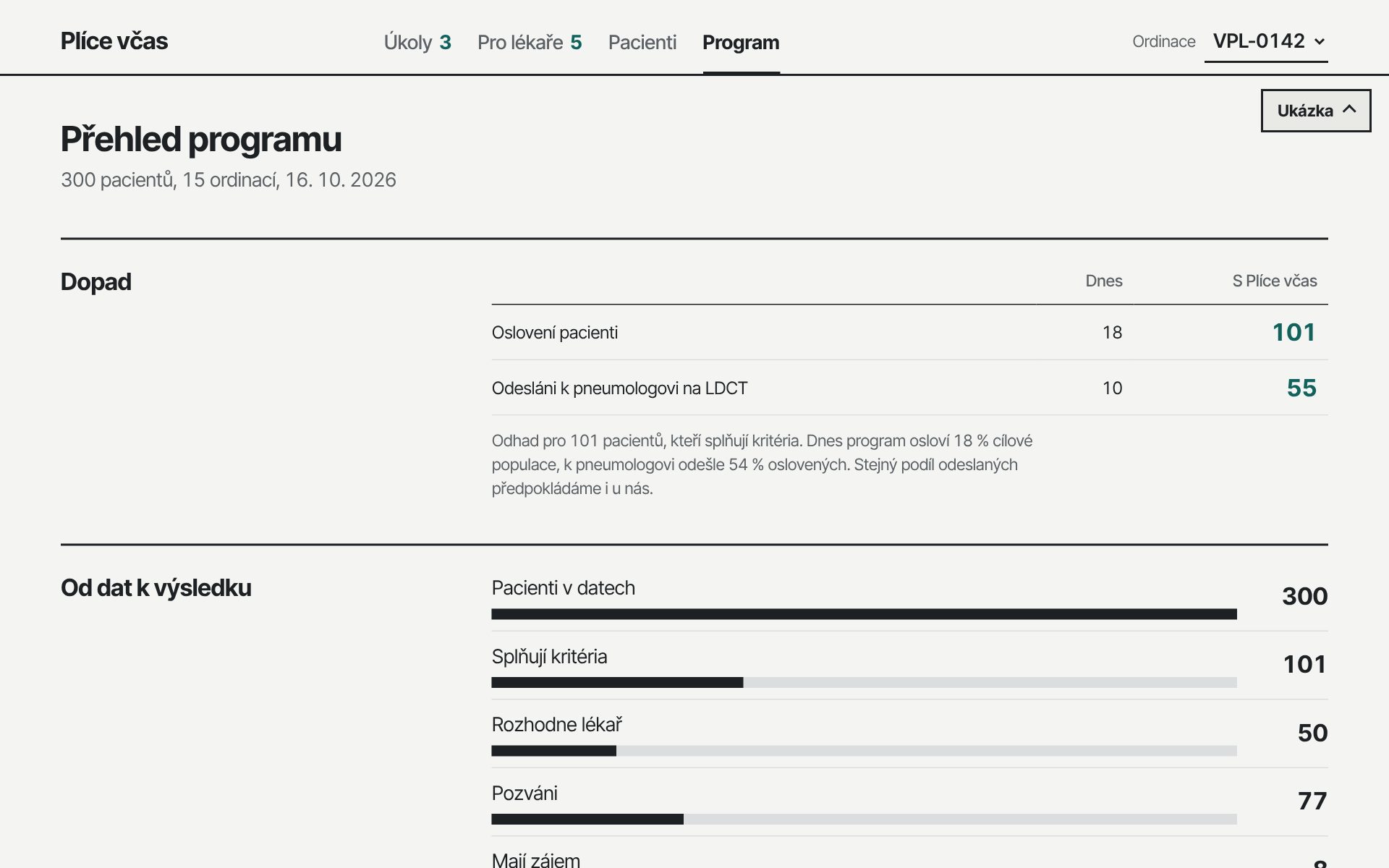Click Odesláni k pneumologovi na LDCT label
The width and height of the screenshot is (1389, 868).
(x=619, y=388)
